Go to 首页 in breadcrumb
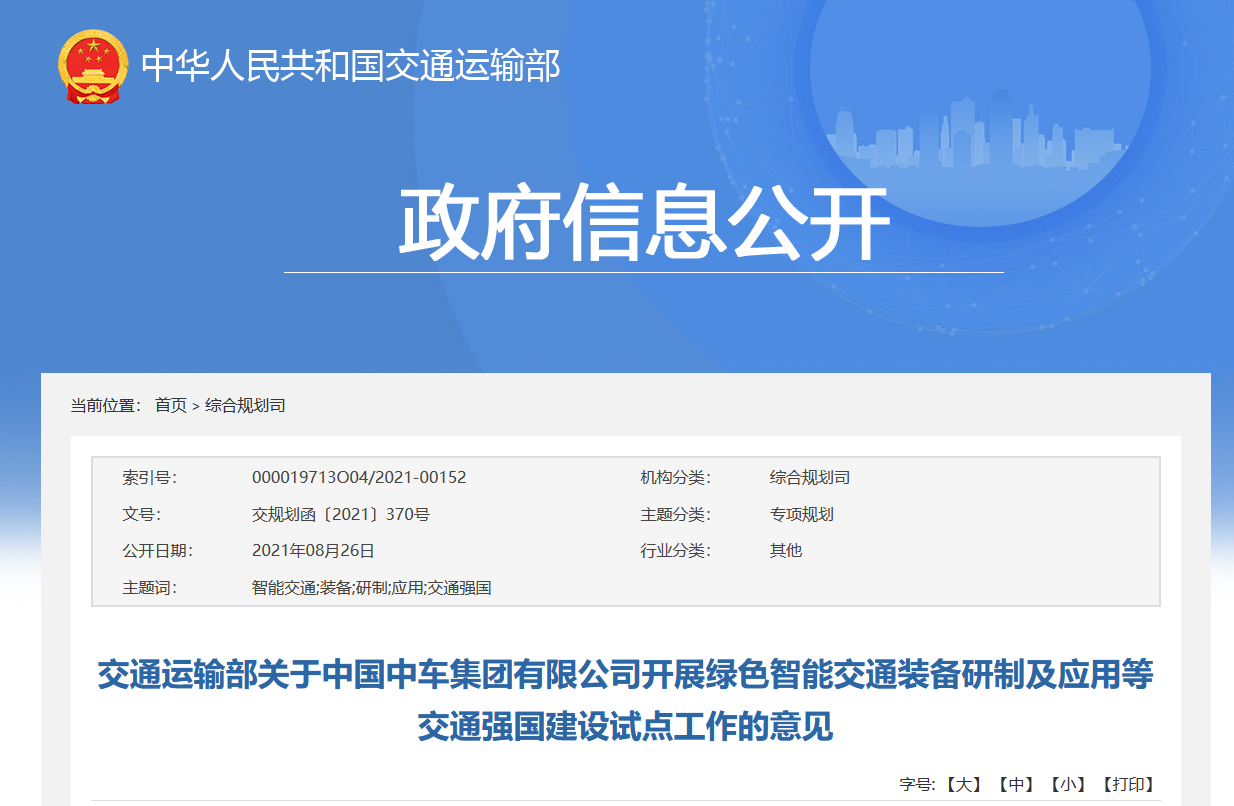The height and width of the screenshot is (806, 1234). (170, 405)
